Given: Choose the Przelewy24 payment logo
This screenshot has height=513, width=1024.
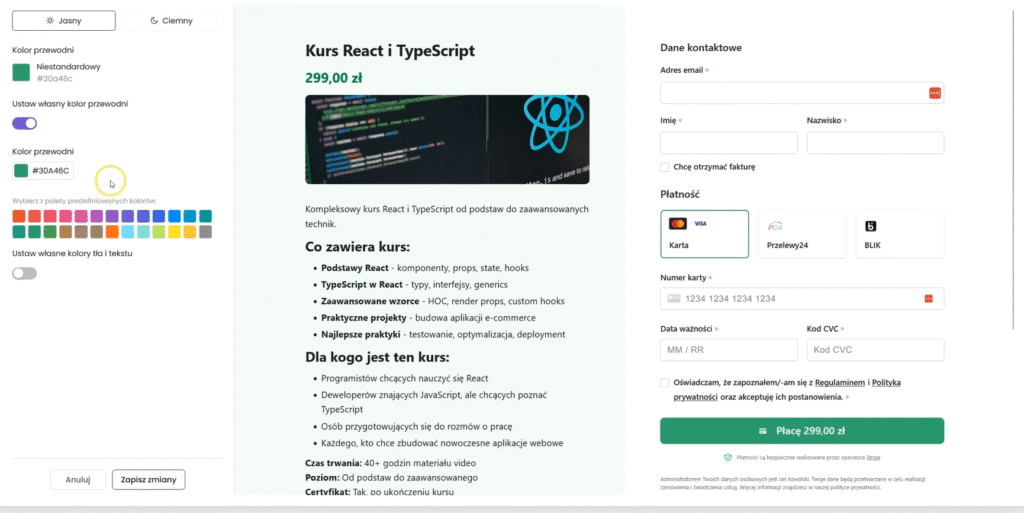Looking at the screenshot, I should pyautogui.click(x=774, y=226).
